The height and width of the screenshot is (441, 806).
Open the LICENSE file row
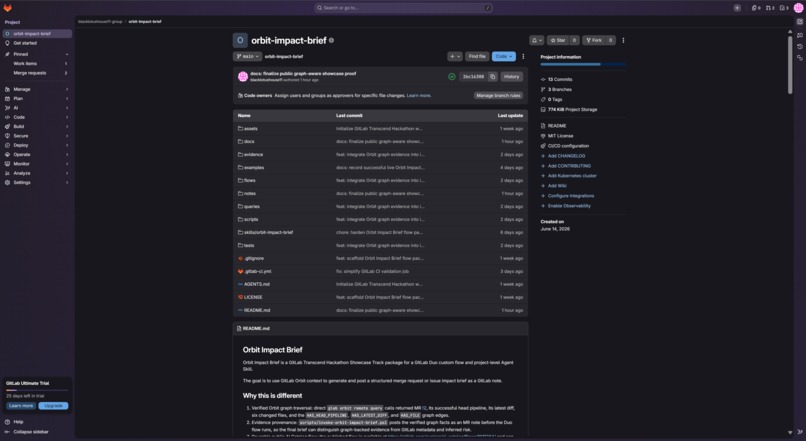tap(380, 297)
